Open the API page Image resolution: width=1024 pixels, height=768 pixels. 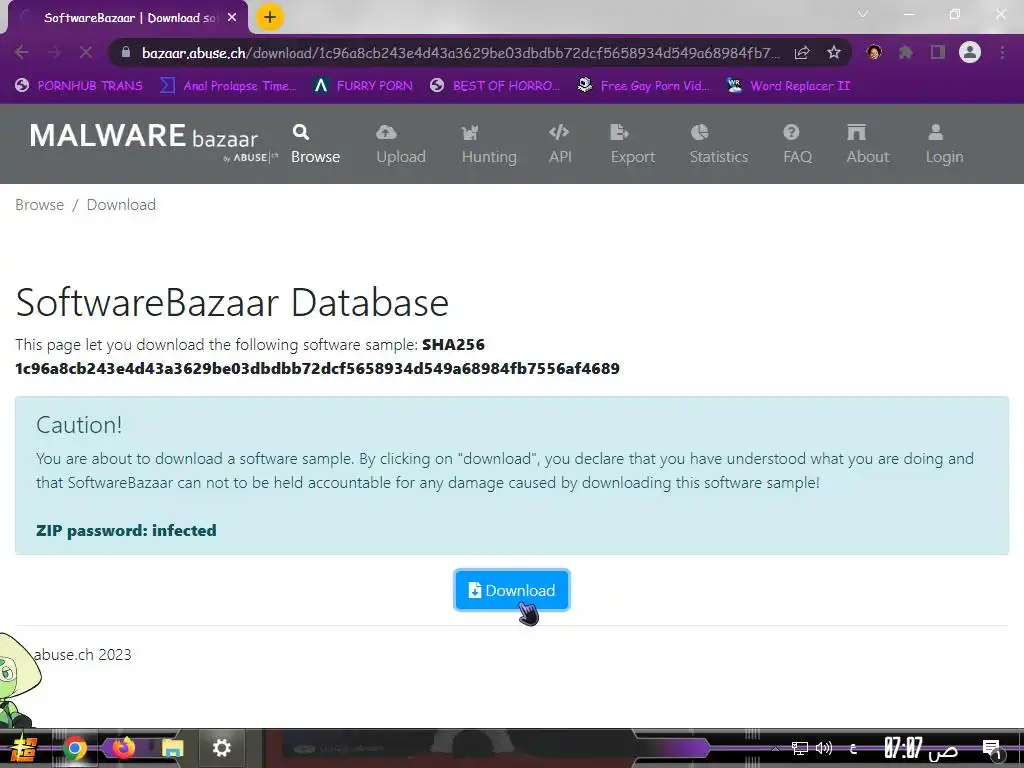(x=560, y=144)
